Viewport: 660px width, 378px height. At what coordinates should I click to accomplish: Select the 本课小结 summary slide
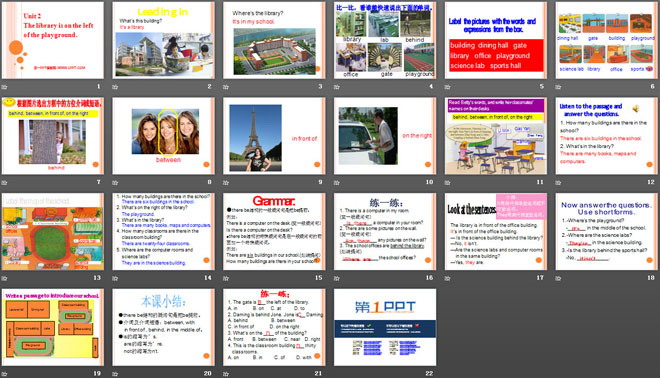coord(163,327)
